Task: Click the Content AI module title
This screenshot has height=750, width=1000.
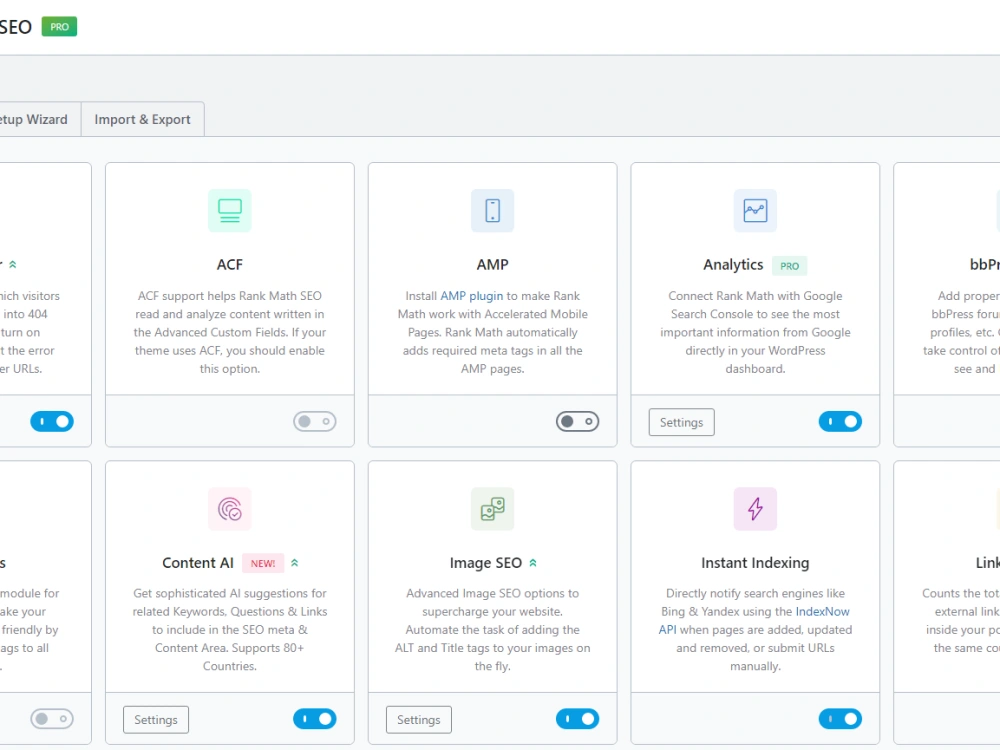Action: 198,563
